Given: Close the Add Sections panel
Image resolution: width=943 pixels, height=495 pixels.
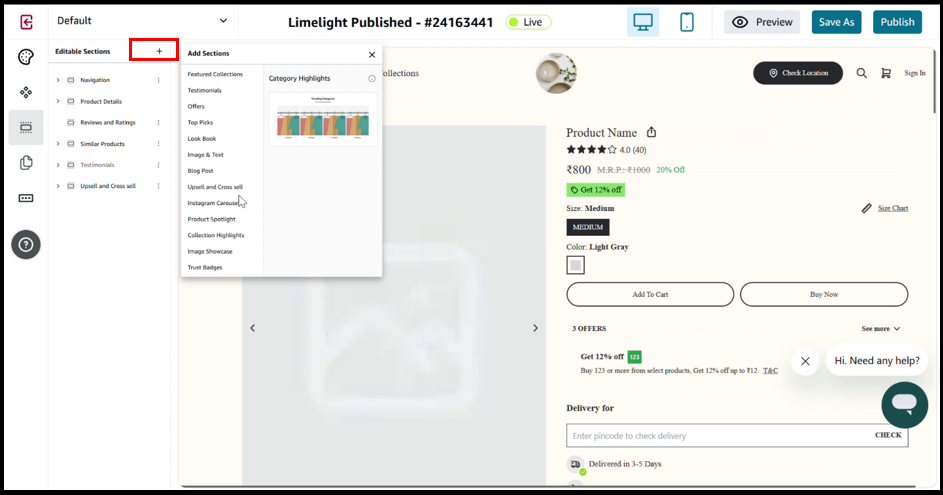Looking at the screenshot, I should click(x=372, y=55).
